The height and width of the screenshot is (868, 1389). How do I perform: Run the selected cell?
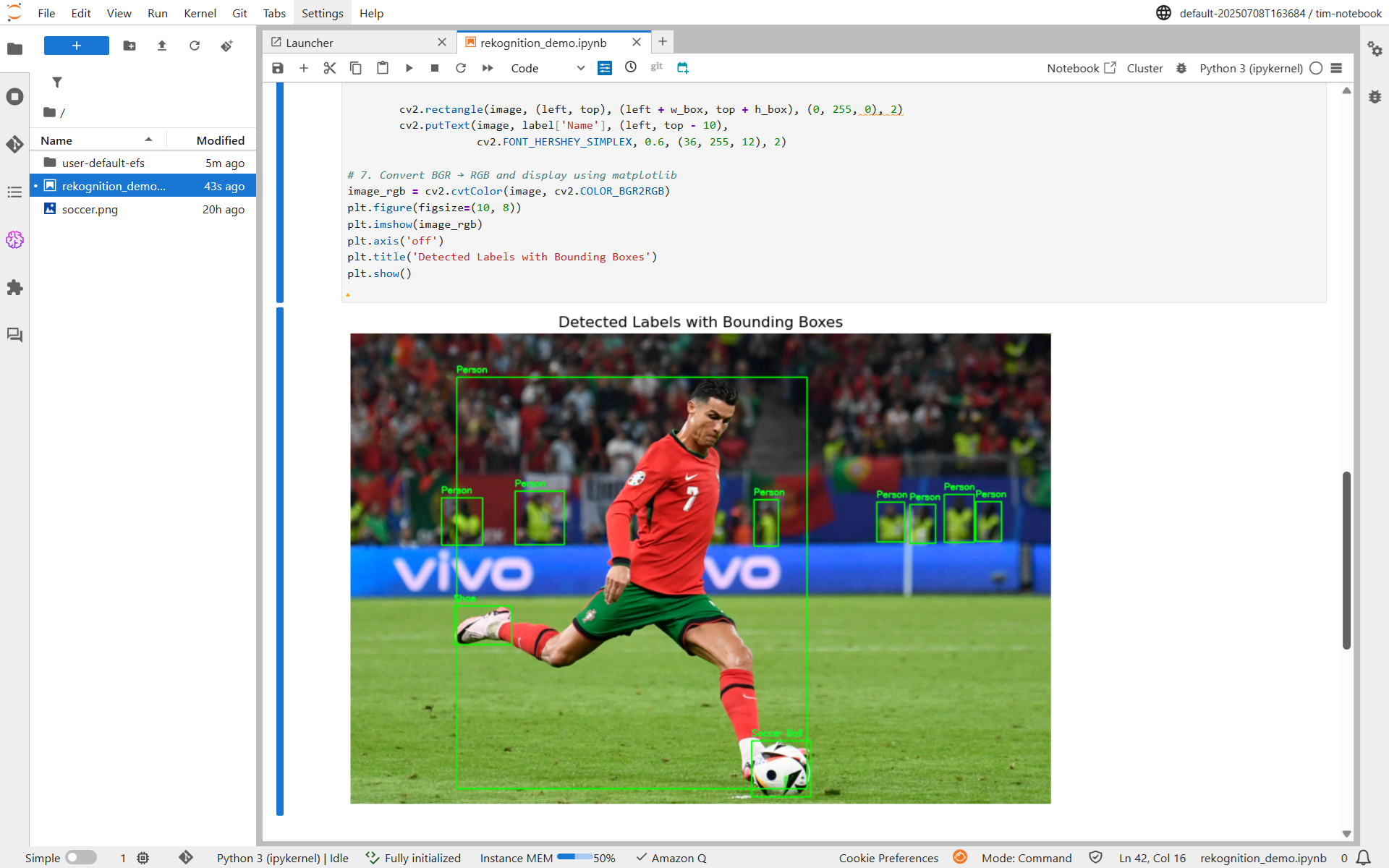409,68
